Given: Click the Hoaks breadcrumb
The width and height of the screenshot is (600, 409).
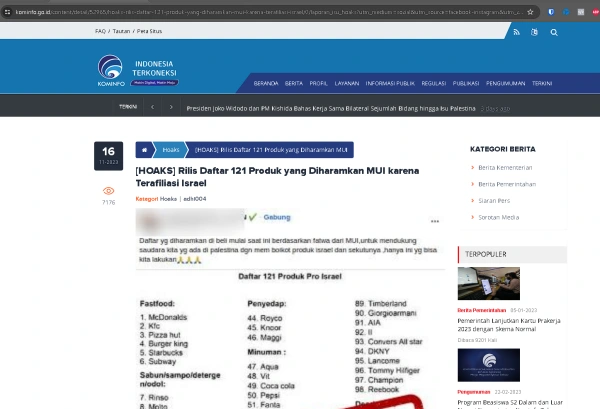Looking at the screenshot, I should pyautogui.click(x=171, y=150).
